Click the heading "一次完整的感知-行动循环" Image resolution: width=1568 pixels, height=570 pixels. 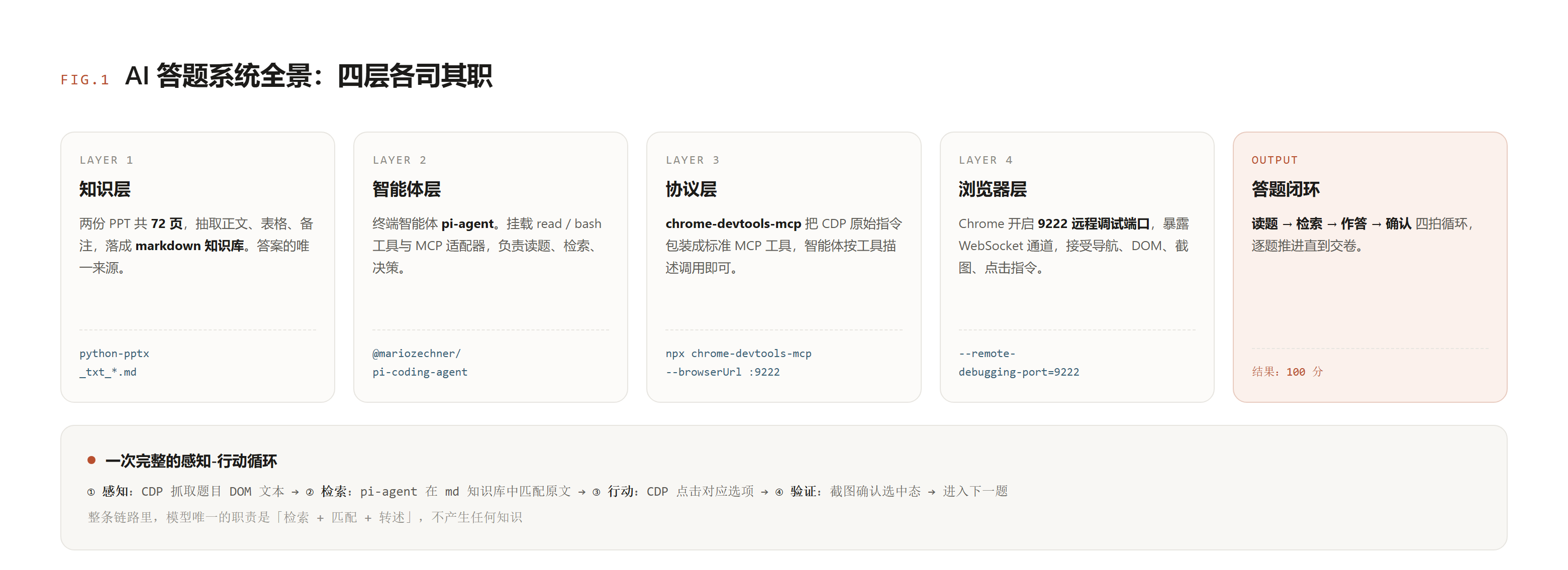coord(191,461)
